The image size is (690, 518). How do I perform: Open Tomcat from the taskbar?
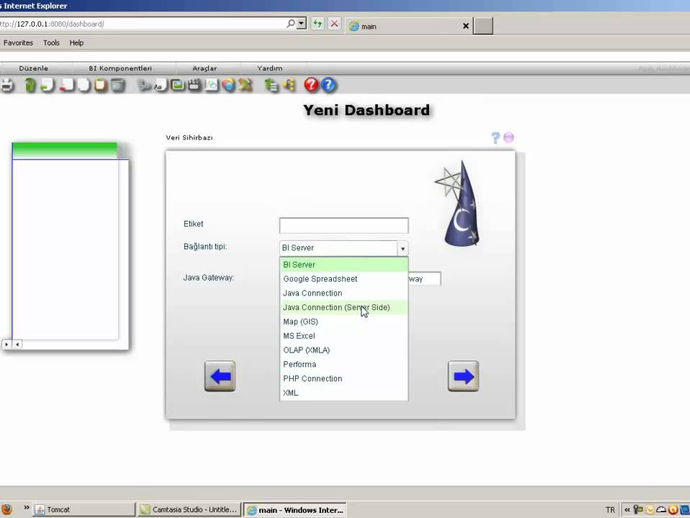(x=84, y=510)
